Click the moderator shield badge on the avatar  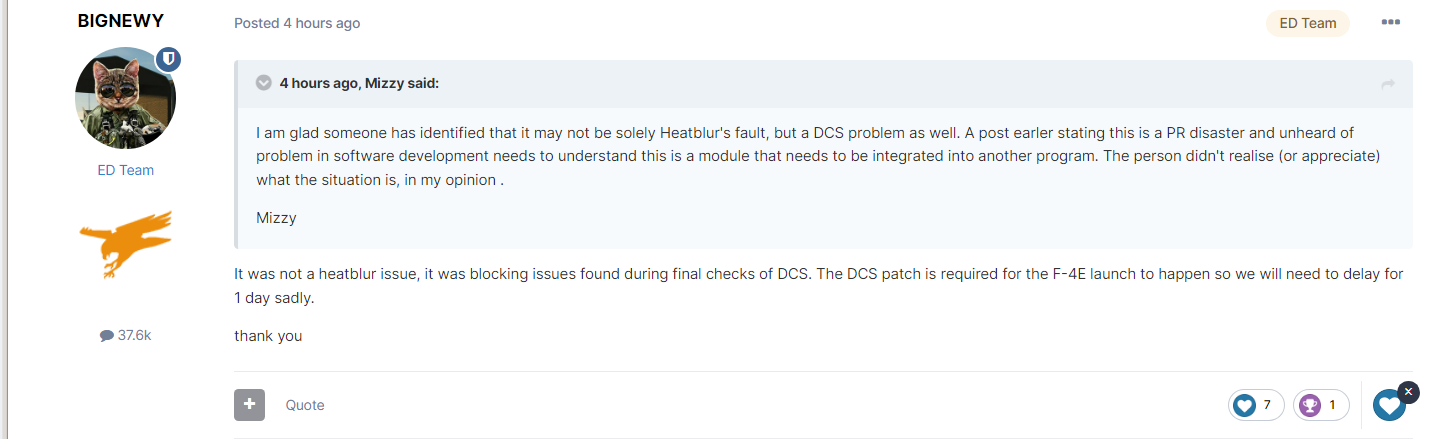pyautogui.click(x=169, y=59)
